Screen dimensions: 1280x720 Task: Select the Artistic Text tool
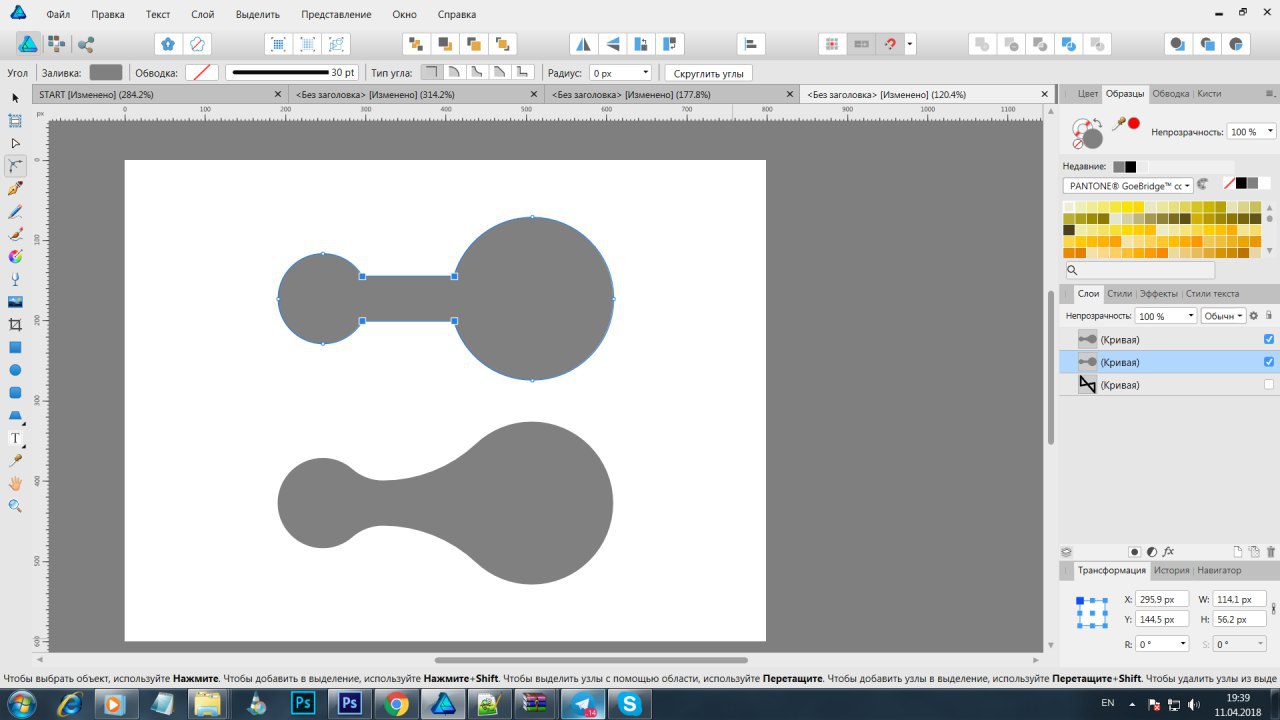(15, 438)
